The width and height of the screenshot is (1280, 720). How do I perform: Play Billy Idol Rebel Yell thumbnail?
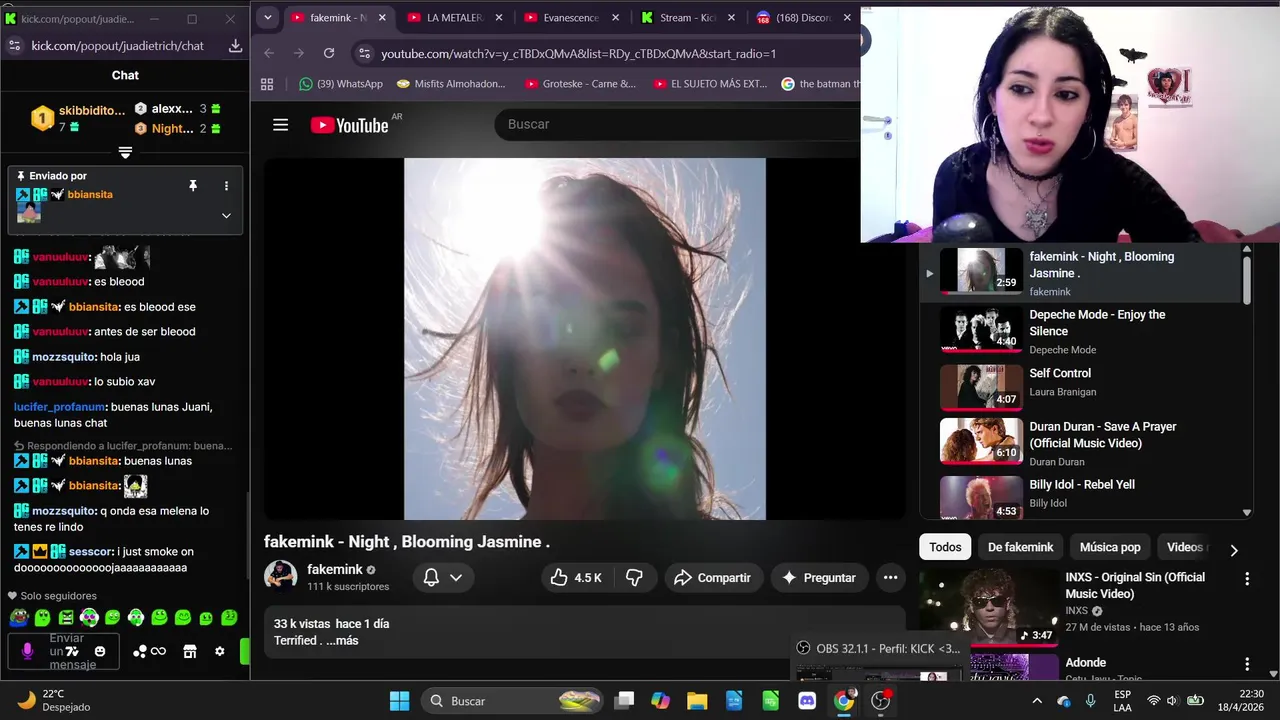pos(981,497)
